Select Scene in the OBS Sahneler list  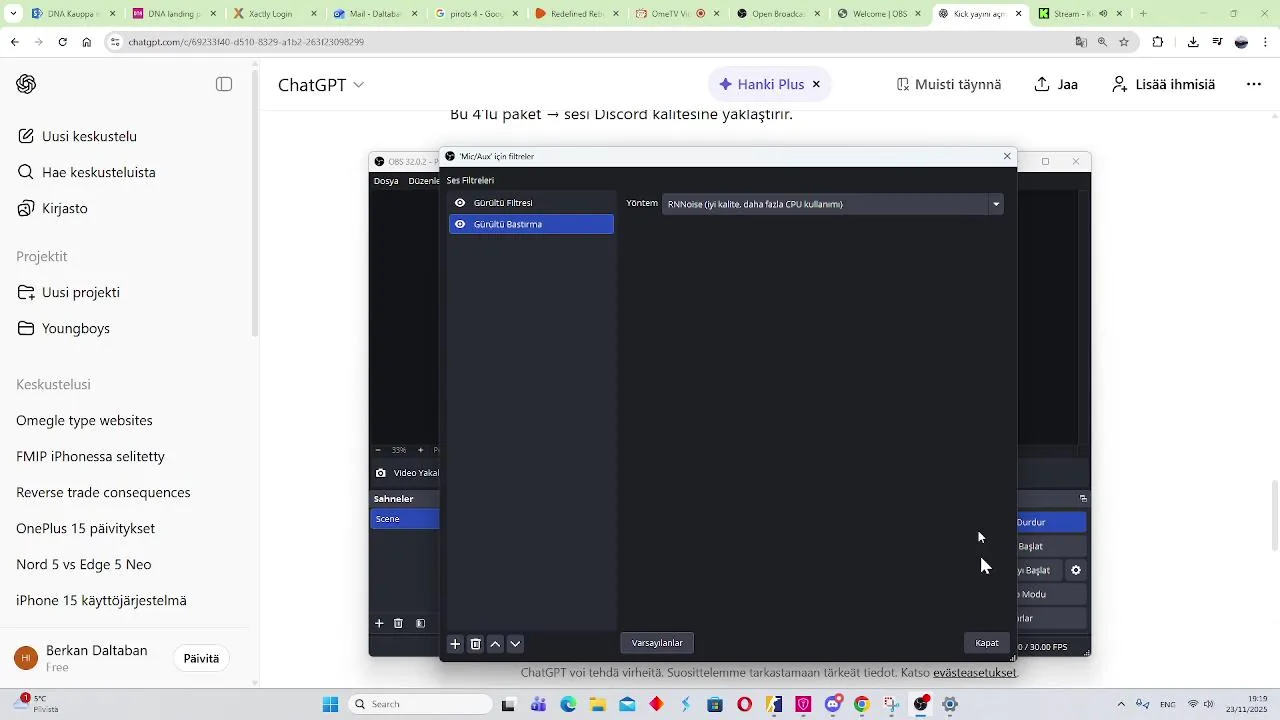[405, 519]
